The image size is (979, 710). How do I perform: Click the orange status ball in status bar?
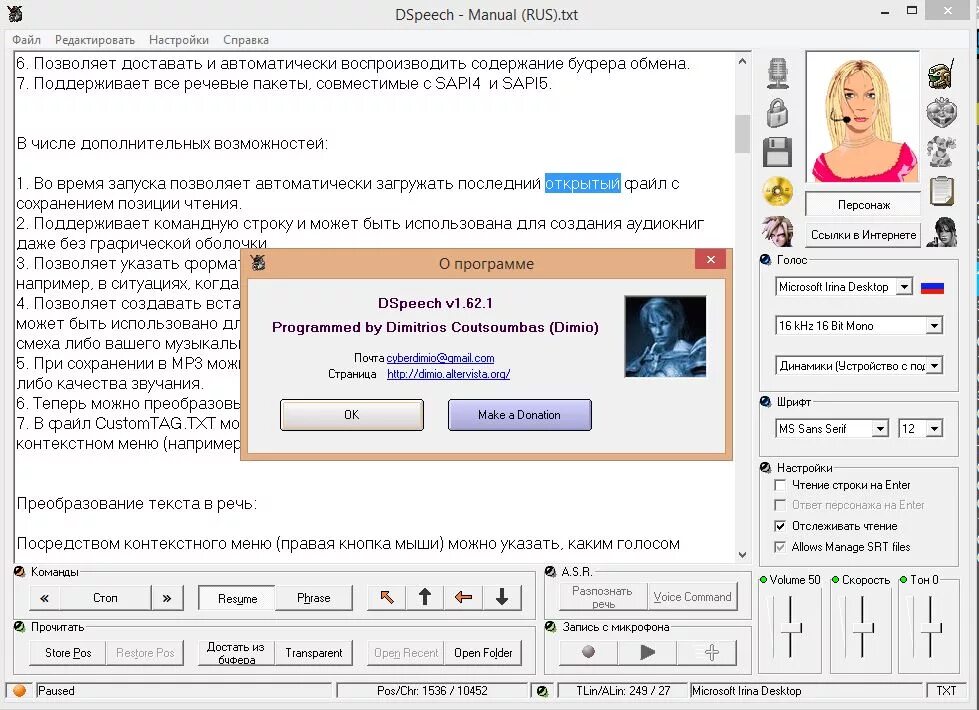20,691
